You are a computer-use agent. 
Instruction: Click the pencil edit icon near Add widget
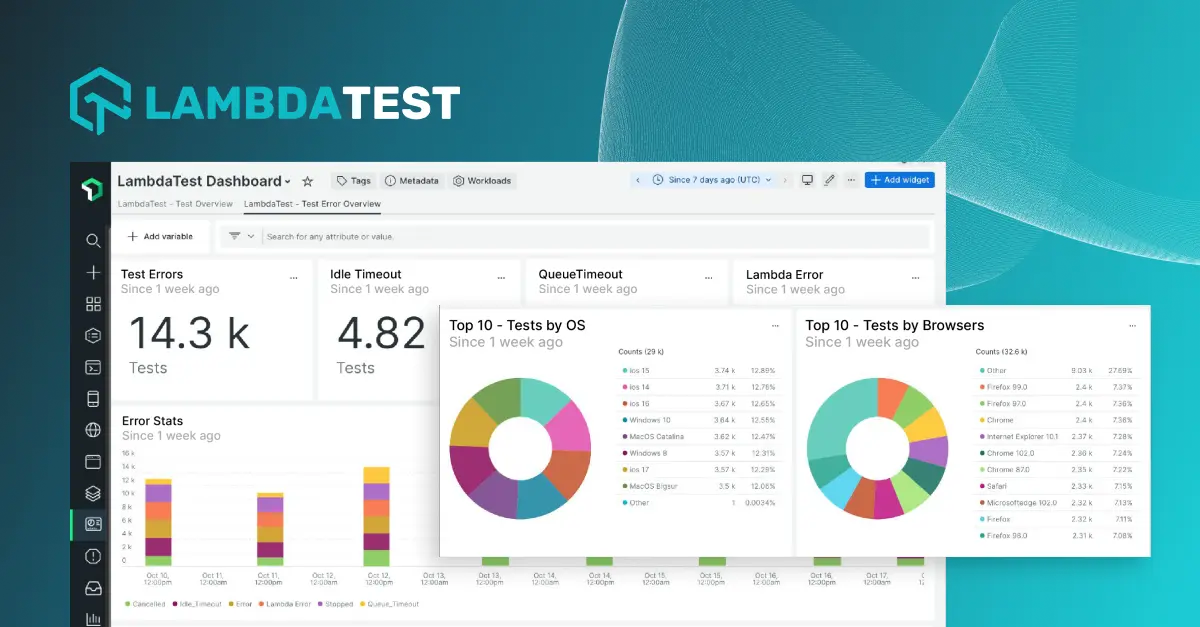(828, 179)
